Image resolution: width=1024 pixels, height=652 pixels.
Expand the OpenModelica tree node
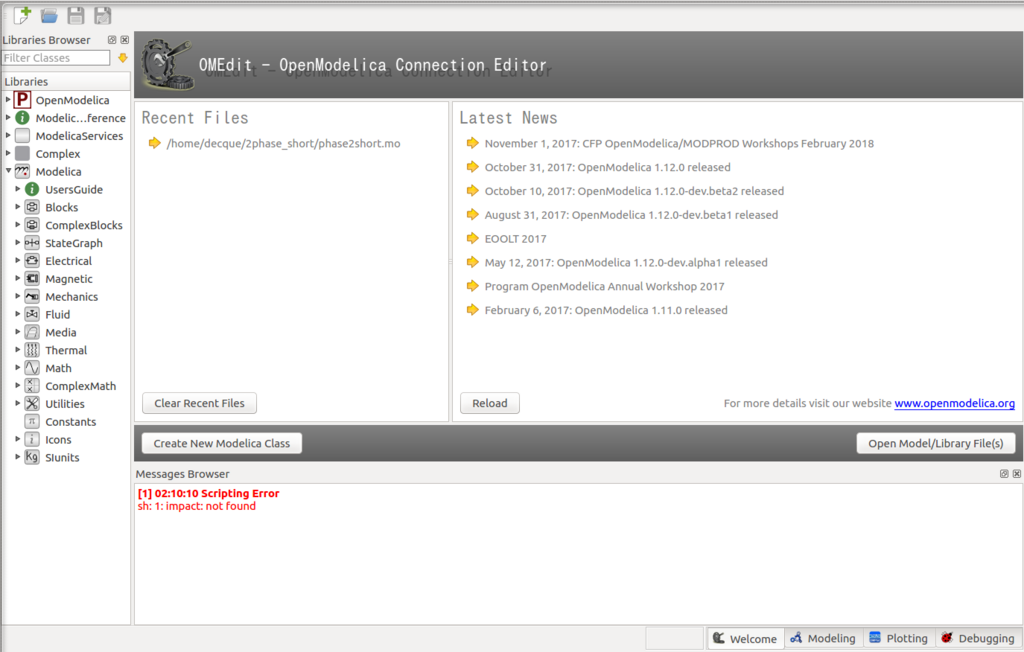(8, 99)
